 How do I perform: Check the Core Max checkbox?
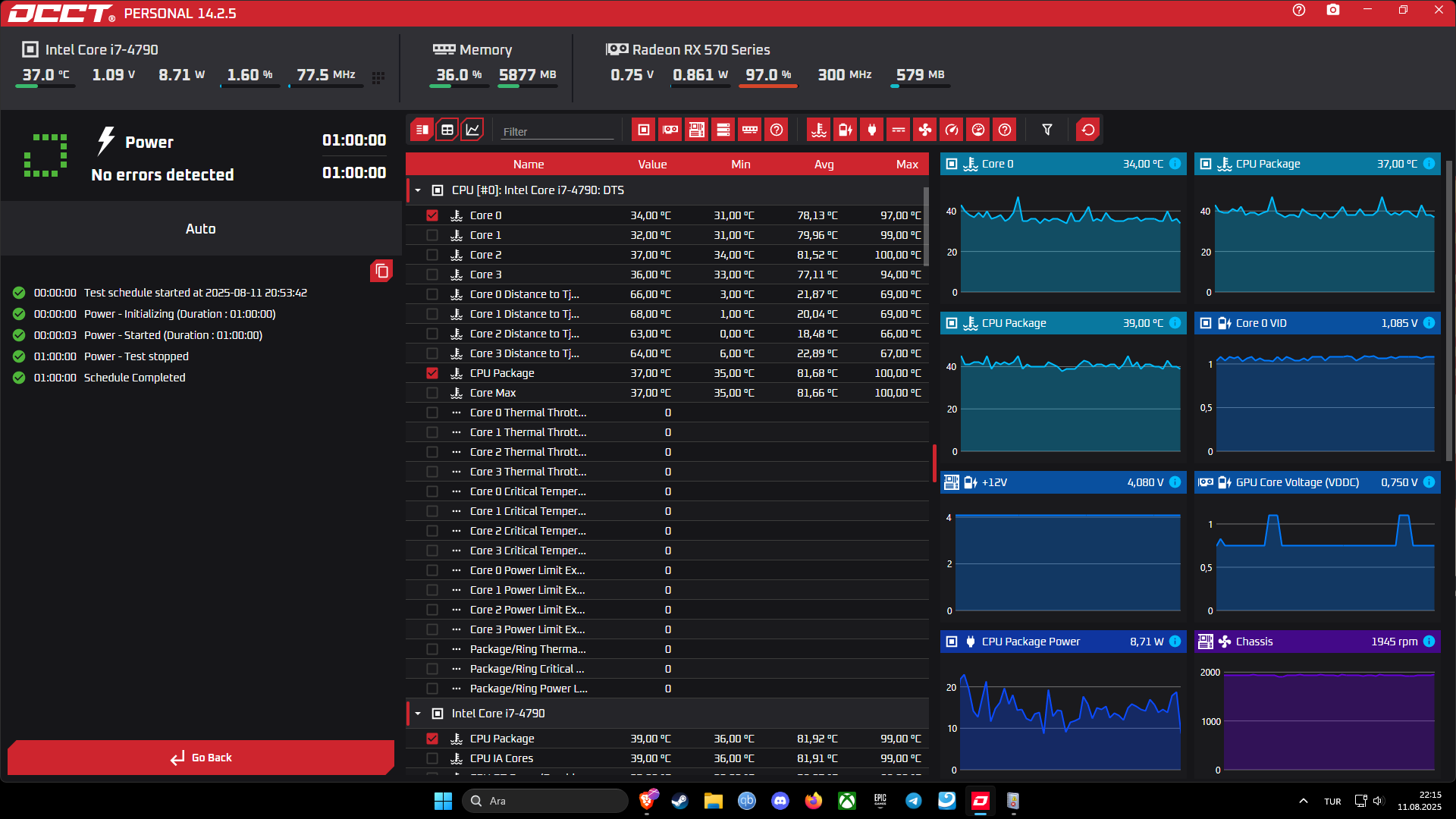[x=432, y=393]
